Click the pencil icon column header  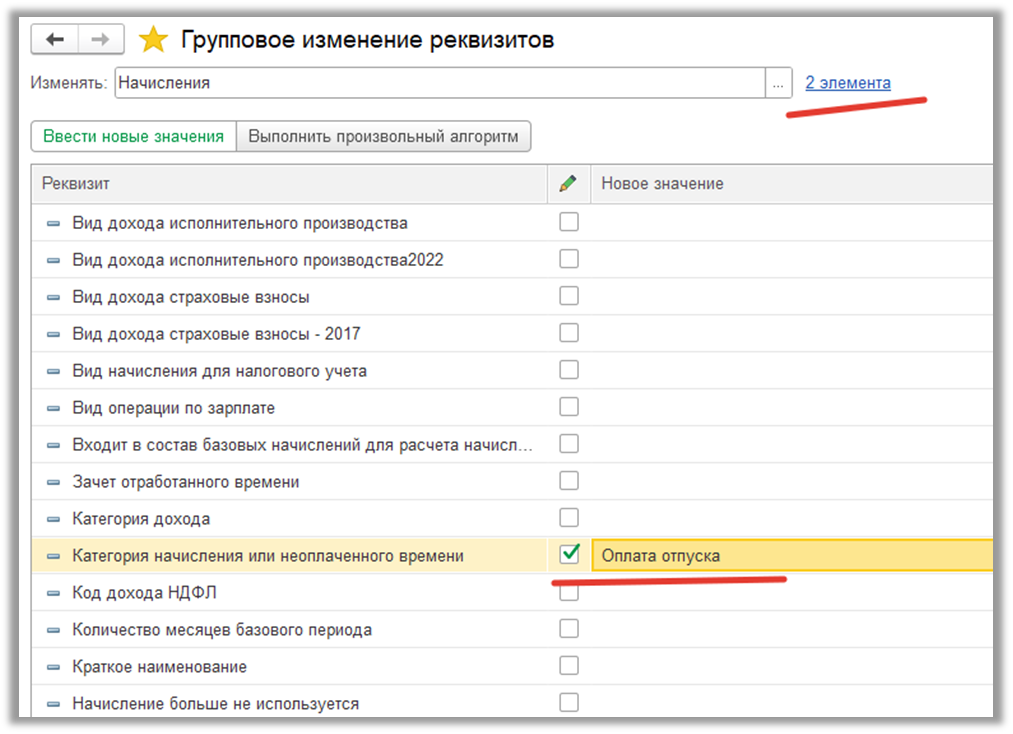[x=568, y=184]
